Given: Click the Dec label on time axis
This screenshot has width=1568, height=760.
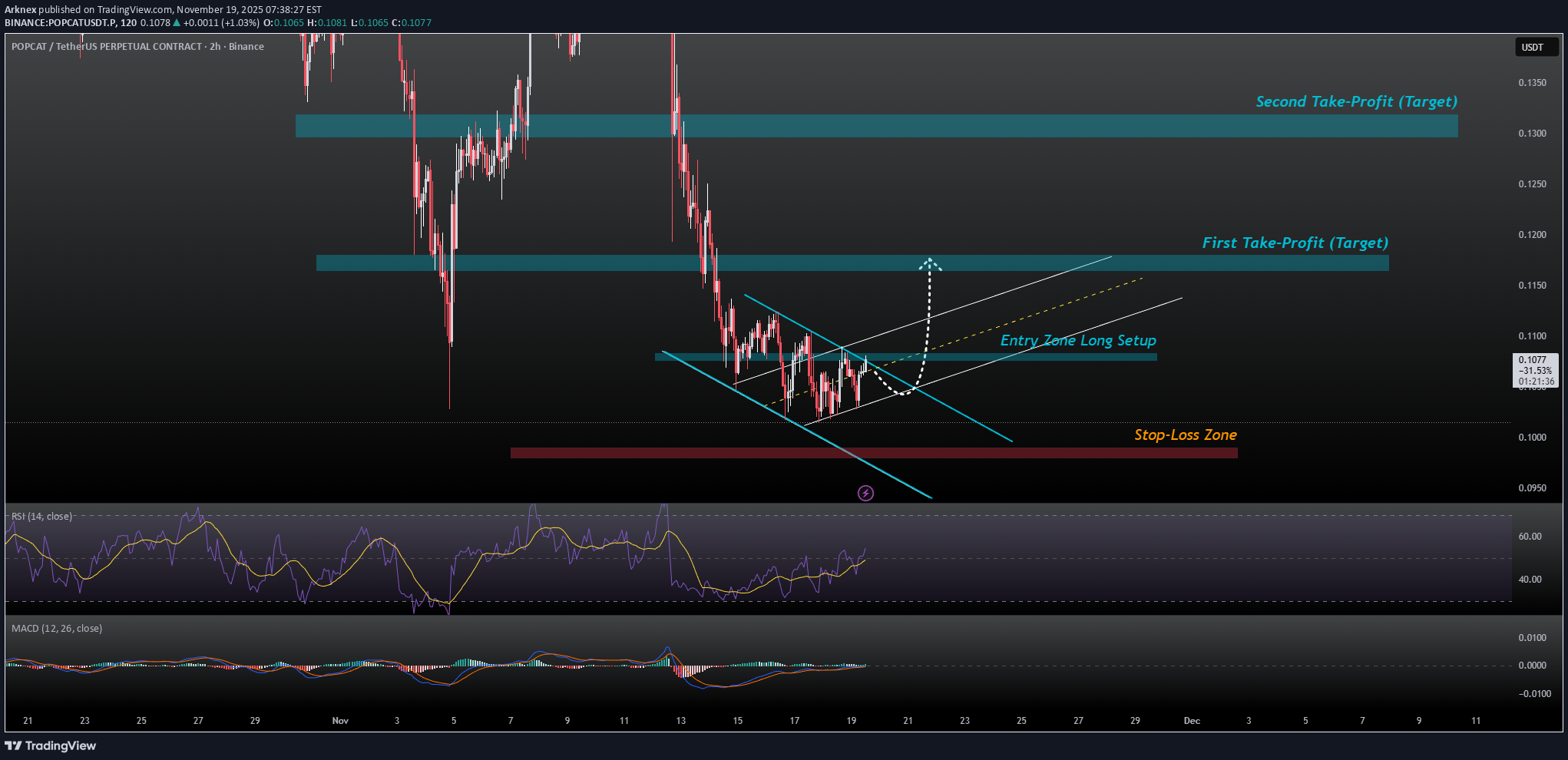Looking at the screenshot, I should pos(1191,721).
